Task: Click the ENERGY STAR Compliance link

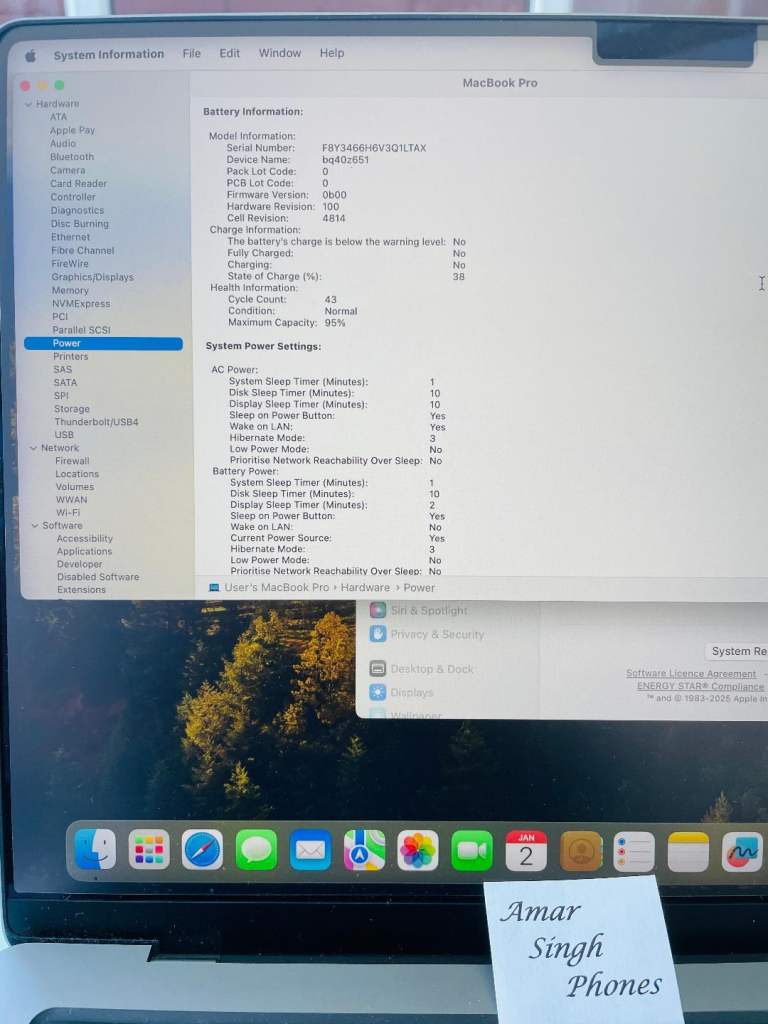Action: 700,687
